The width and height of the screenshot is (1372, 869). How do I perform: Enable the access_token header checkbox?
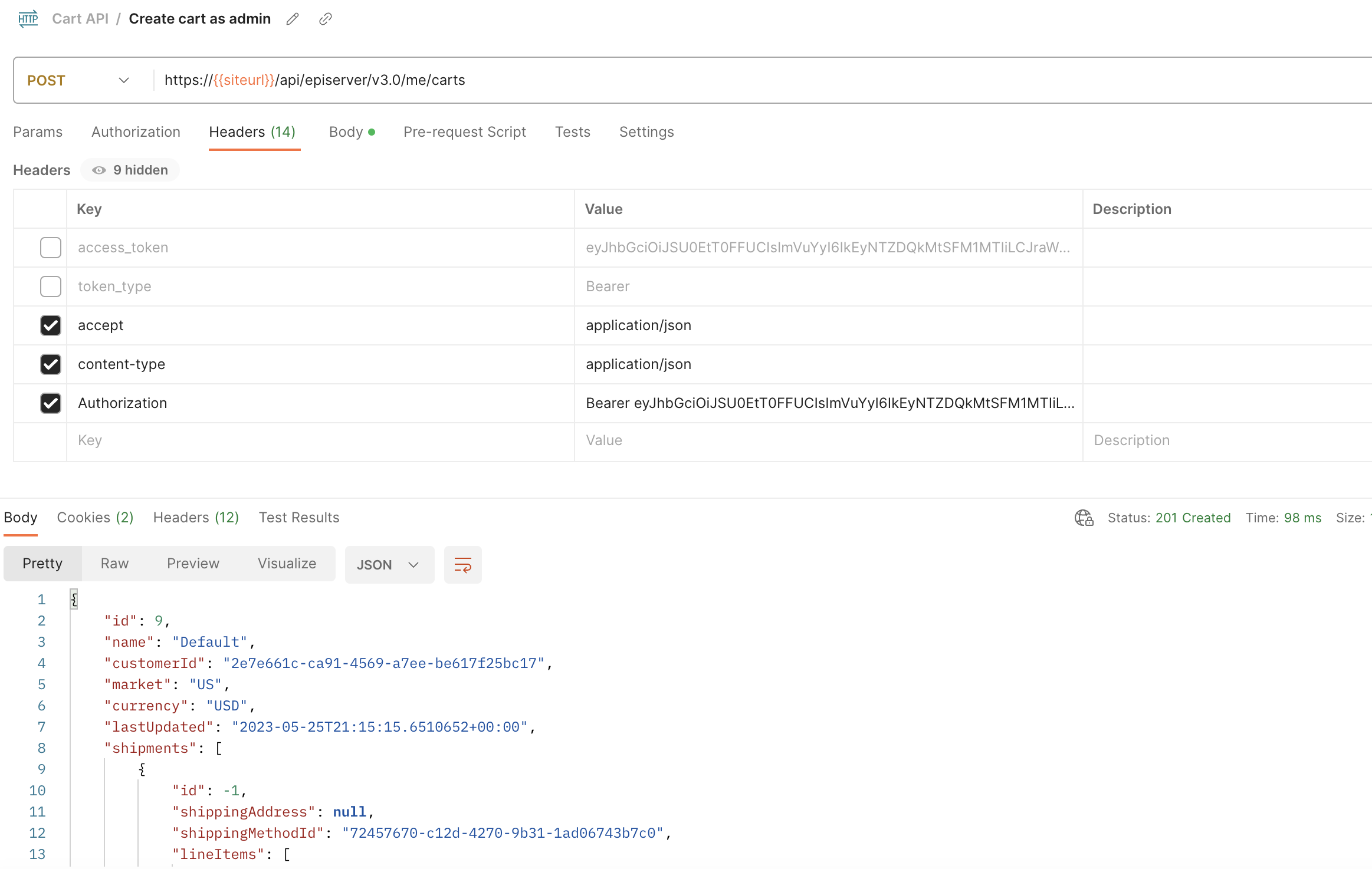(51, 248)
